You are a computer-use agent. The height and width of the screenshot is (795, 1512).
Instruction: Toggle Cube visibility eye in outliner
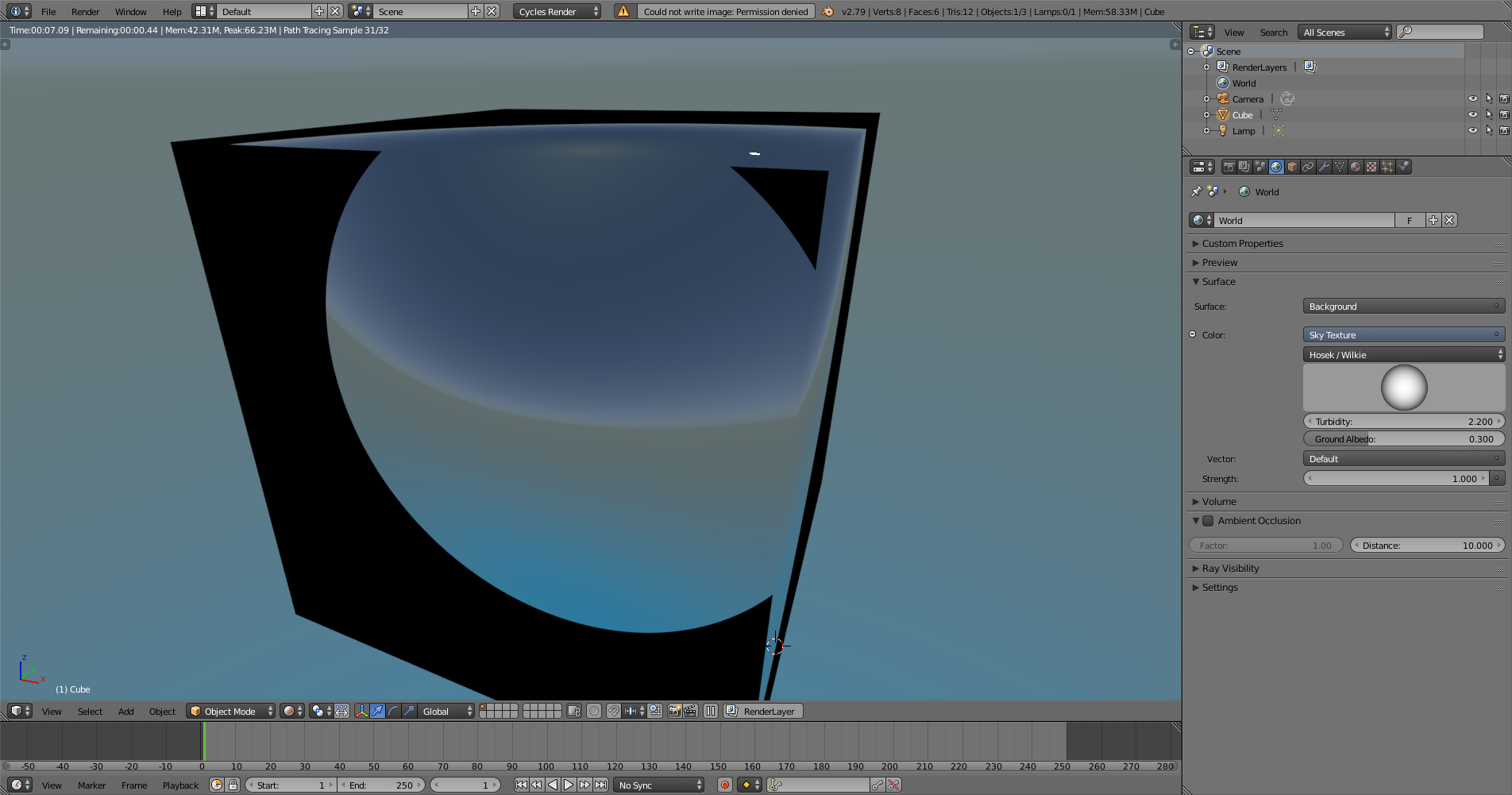1473,115
